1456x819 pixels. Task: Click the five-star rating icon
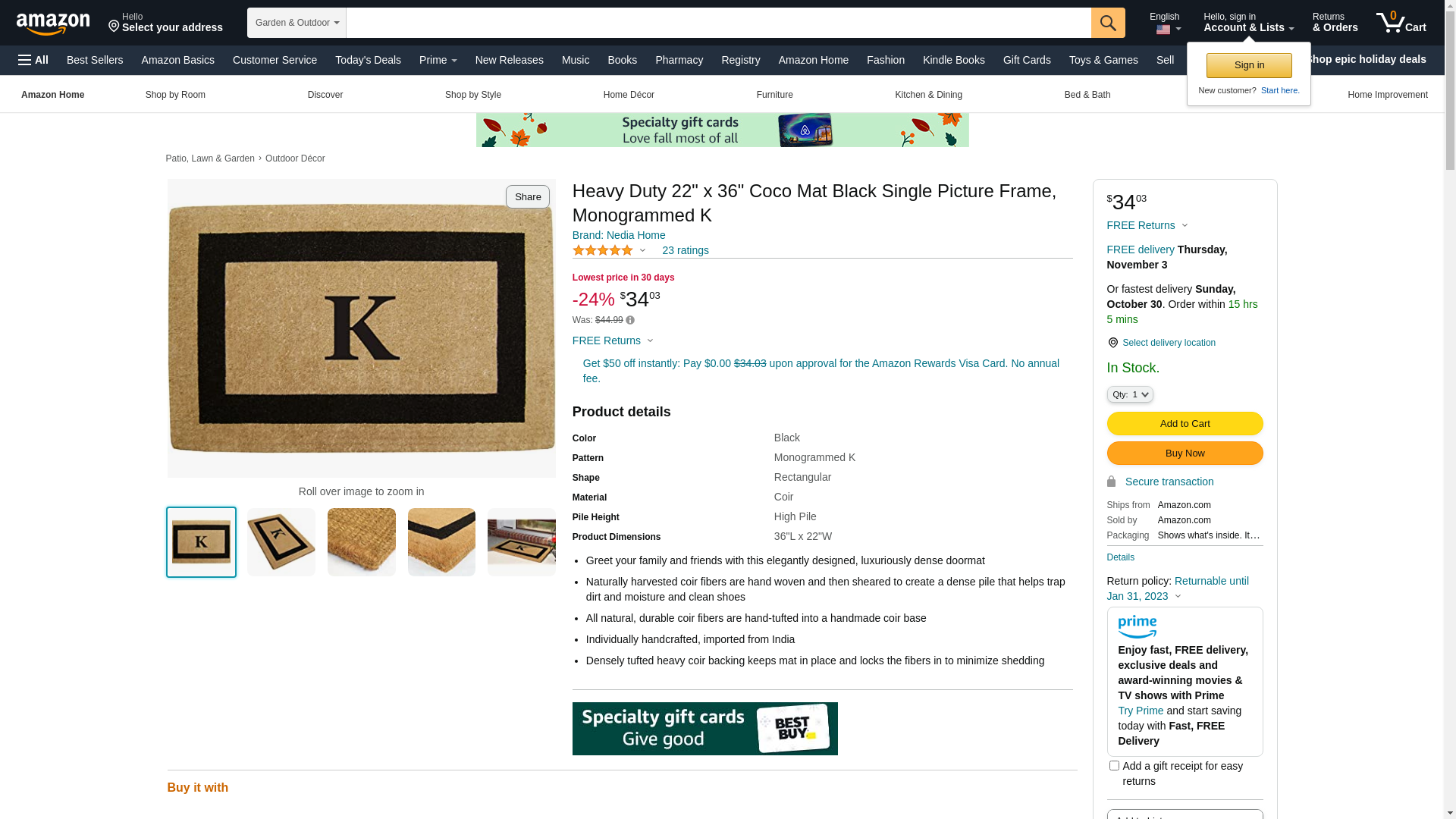coord(603,250)
